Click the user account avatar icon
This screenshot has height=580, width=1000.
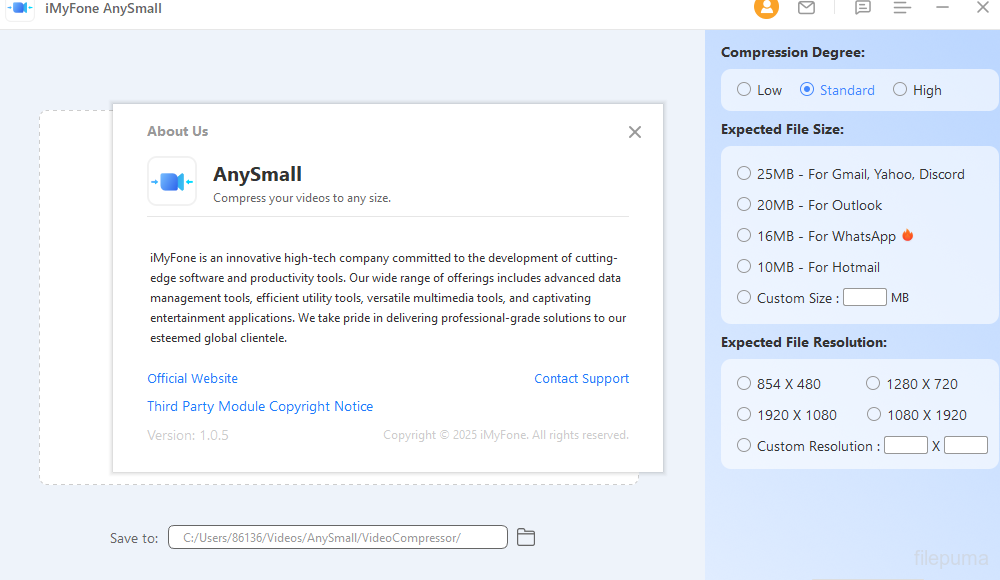766,8
